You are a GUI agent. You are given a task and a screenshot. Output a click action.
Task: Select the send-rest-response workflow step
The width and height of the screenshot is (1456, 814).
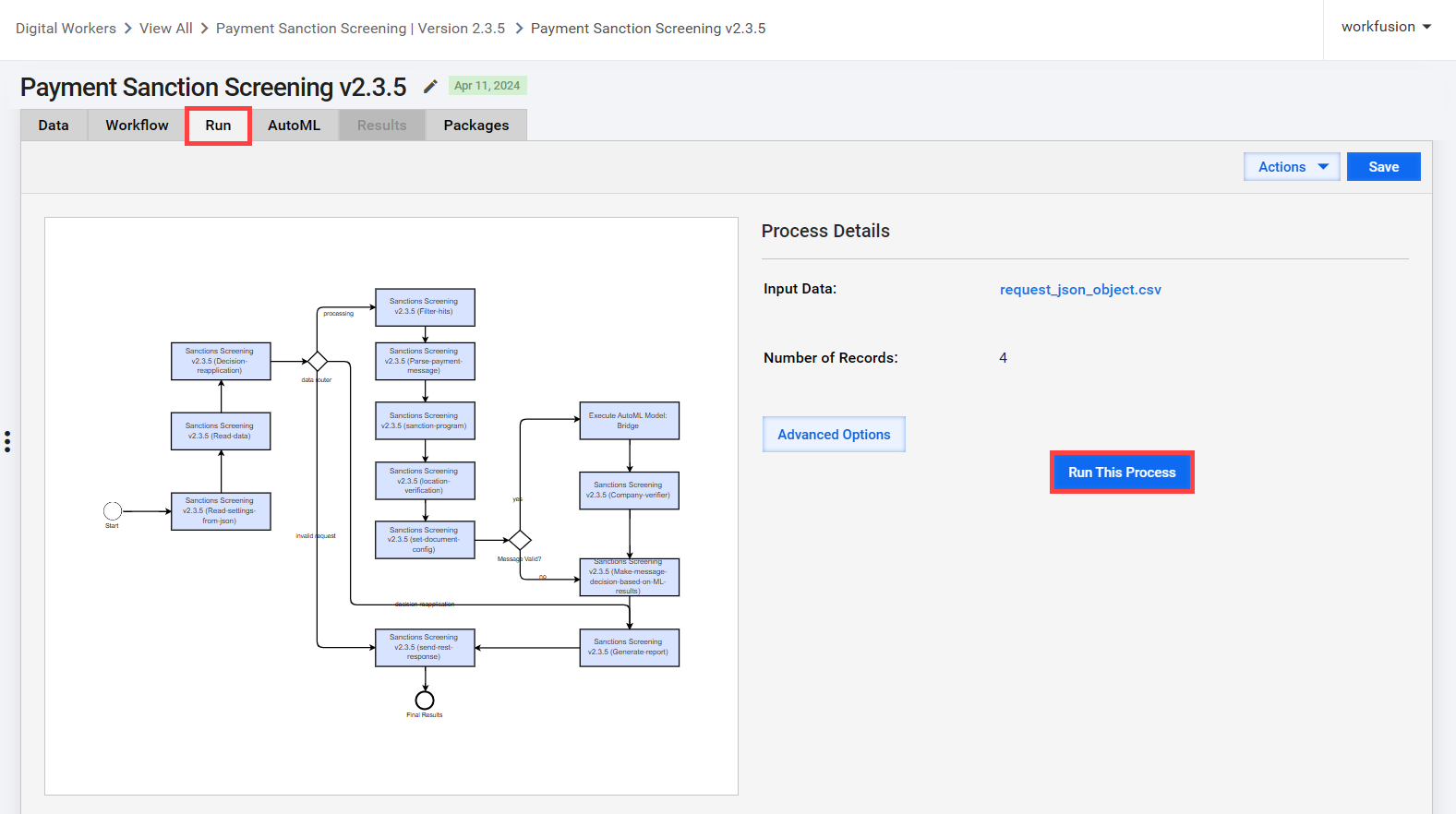pyautogui.click(x=425, y=648)
